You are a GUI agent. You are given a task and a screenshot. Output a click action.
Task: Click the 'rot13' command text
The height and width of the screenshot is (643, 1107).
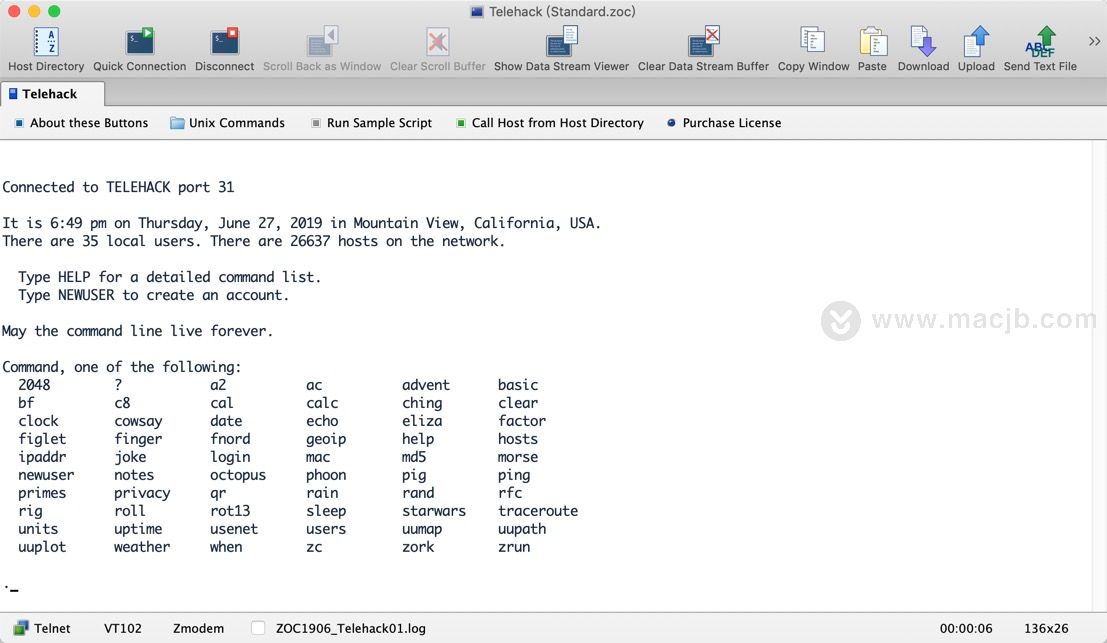click(x=230, y=510)
